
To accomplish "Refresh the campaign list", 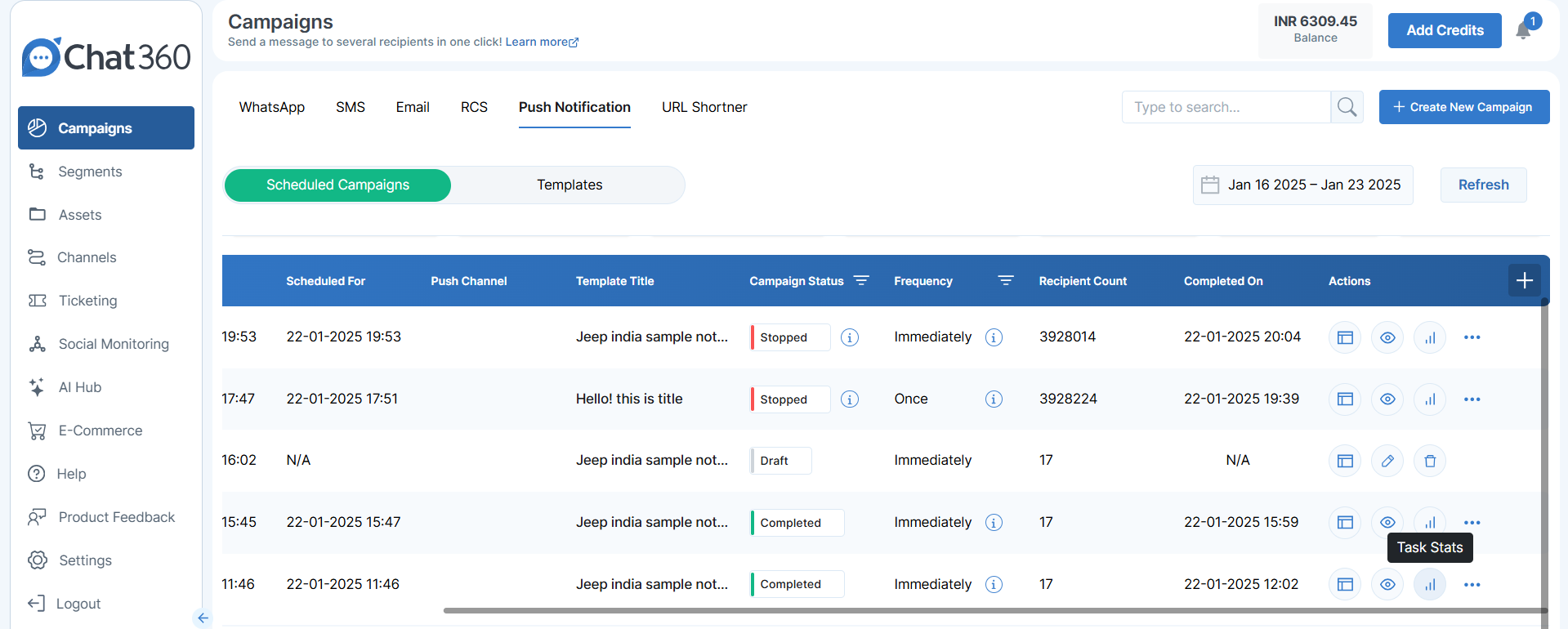I will pyautogui.click(x=1483, y=185).
